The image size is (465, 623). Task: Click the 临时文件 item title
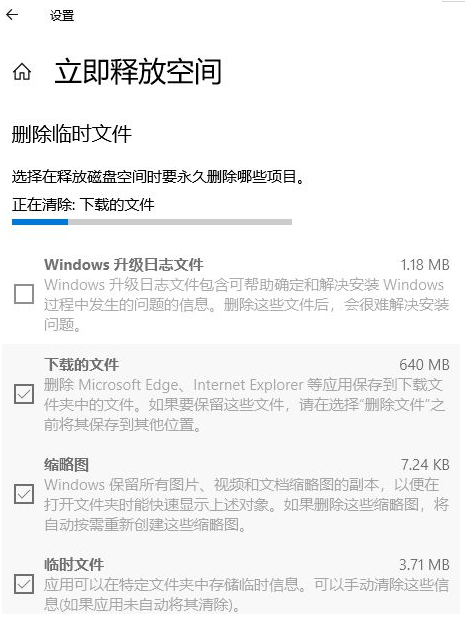[x=74, y=564]
